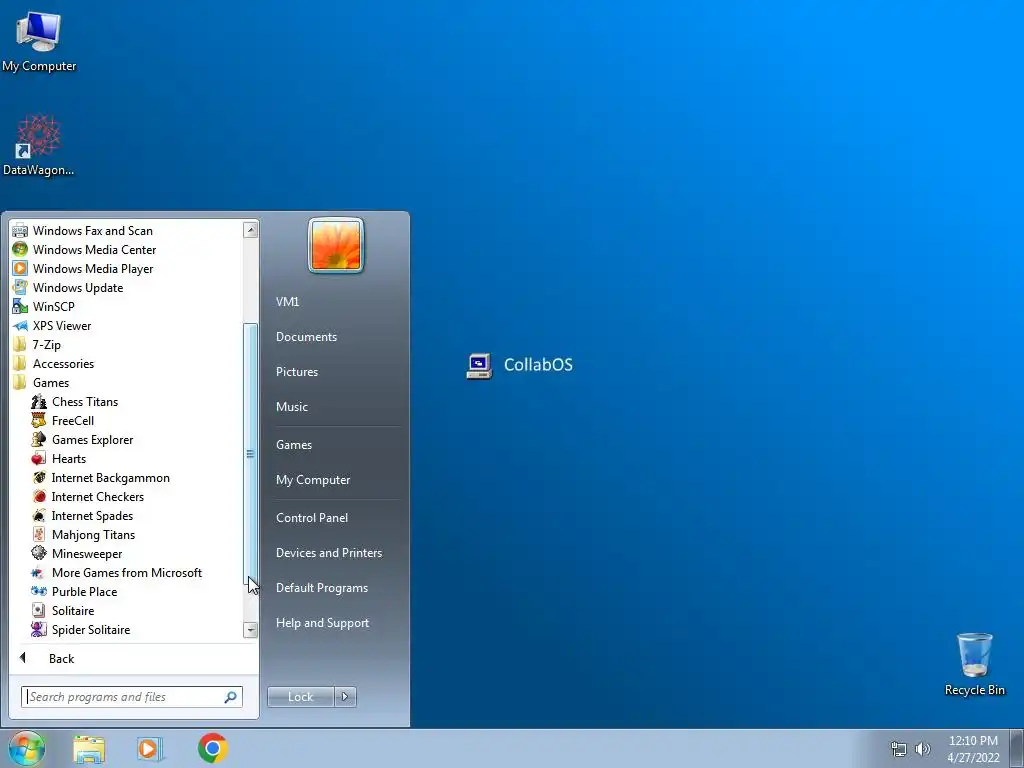Image resolution: width=1024 pixels, height=768 pixels.
Task: Launch Purble Place
Action: coord(84,591)
